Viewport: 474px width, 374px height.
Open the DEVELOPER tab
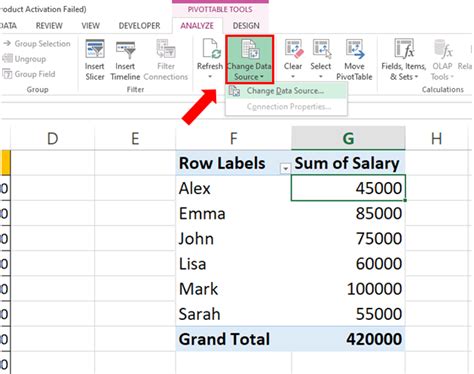pos(139,26)
